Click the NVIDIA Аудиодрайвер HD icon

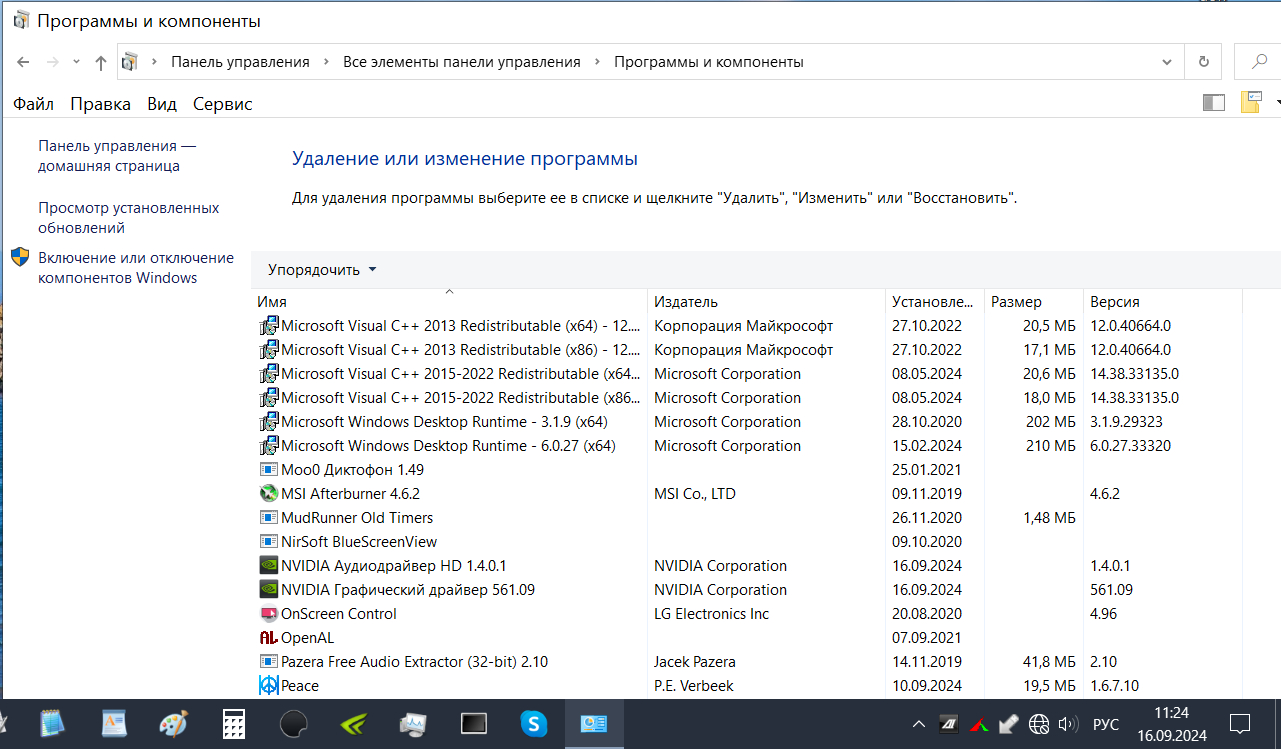point(268,566)
